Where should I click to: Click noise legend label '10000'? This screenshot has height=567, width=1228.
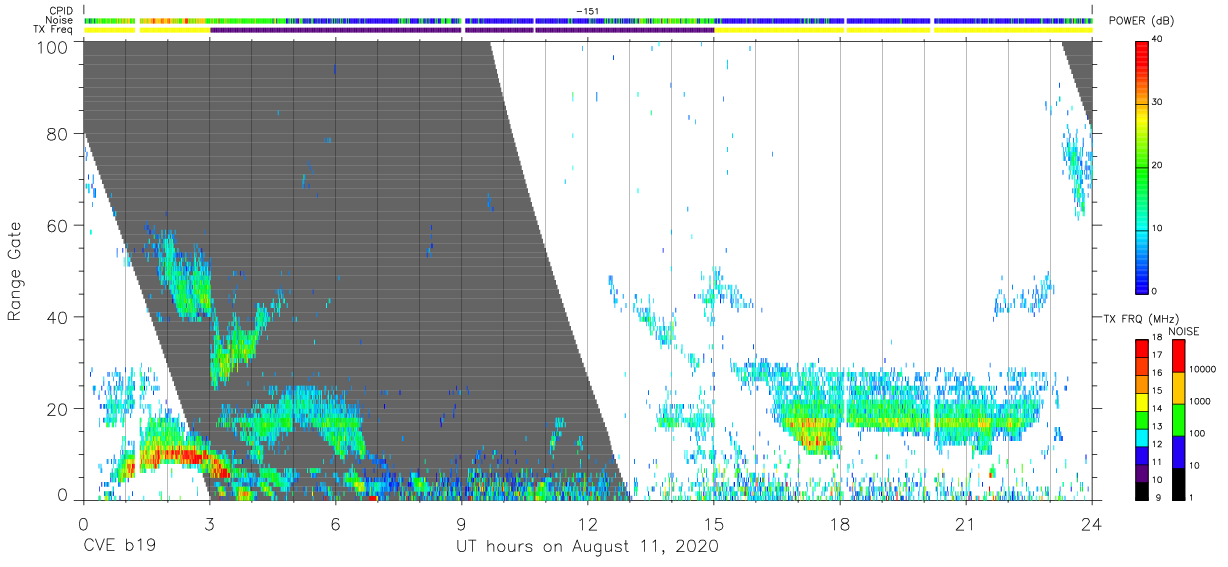point(1202,369)
